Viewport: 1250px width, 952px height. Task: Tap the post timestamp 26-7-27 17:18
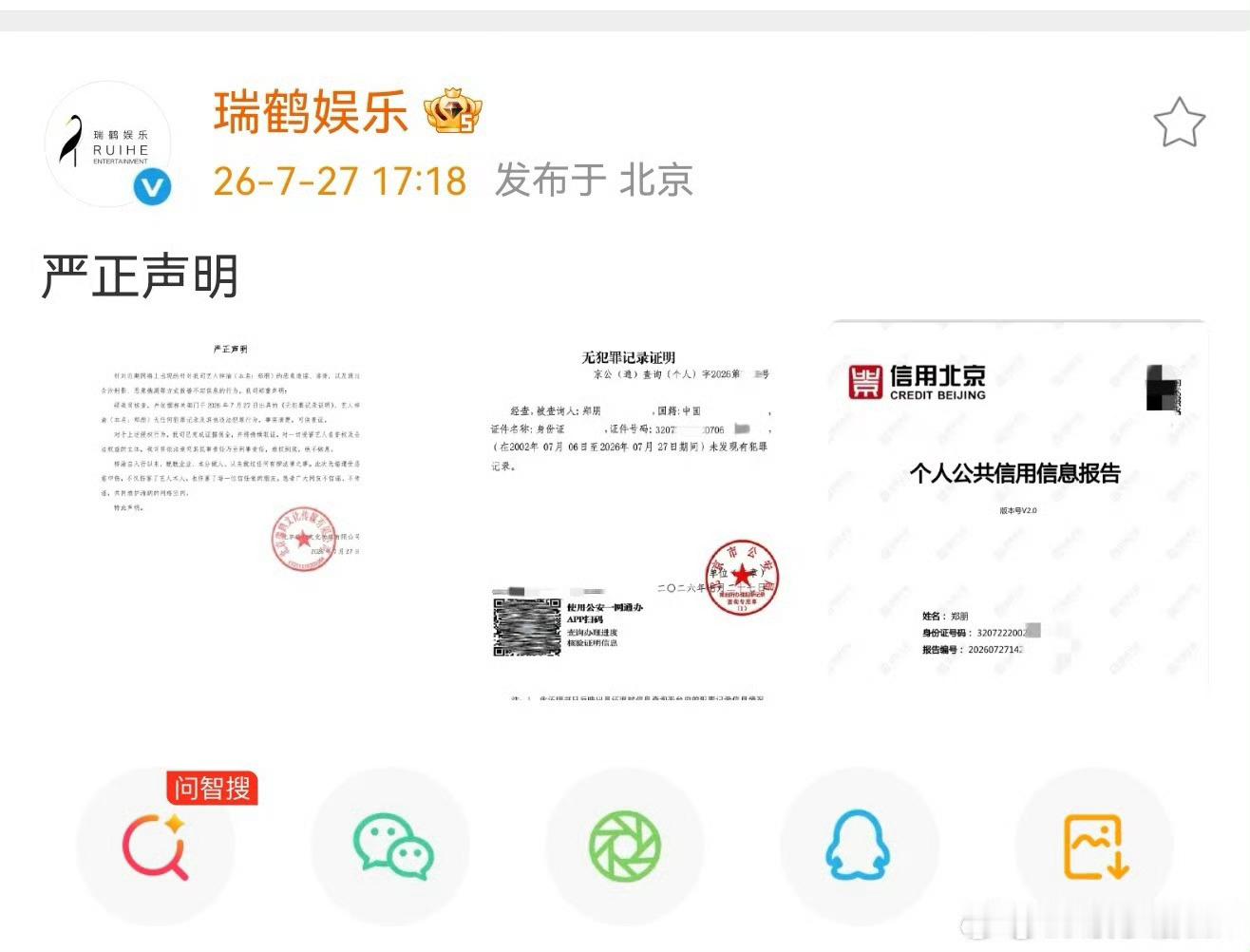tap(340, 181)
